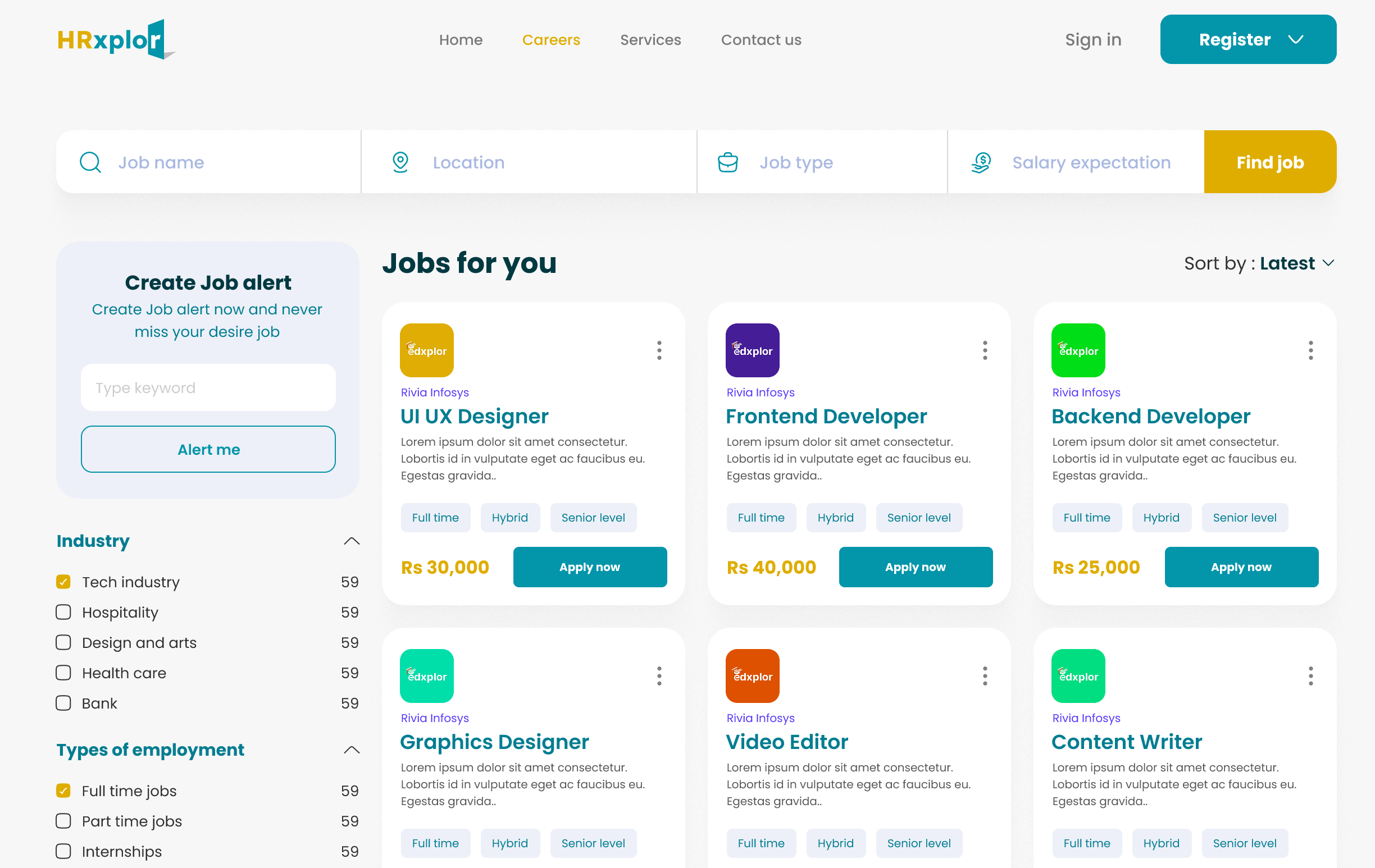Check the Hospitality checkbox
The width and height of the screenshot is (1375, 868).
pyautogui.click(x=63, y=612)
